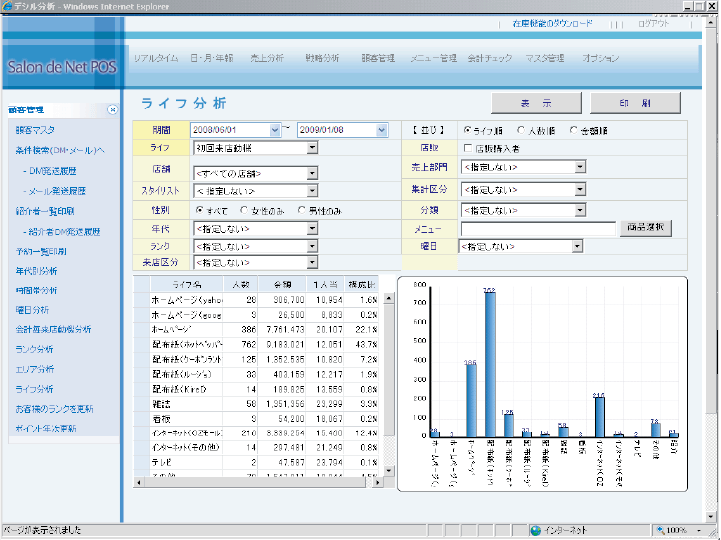Screen dimensions: 721x540
Task: Open the マスタ管理 menu
Action: click(x=545, y=59)
